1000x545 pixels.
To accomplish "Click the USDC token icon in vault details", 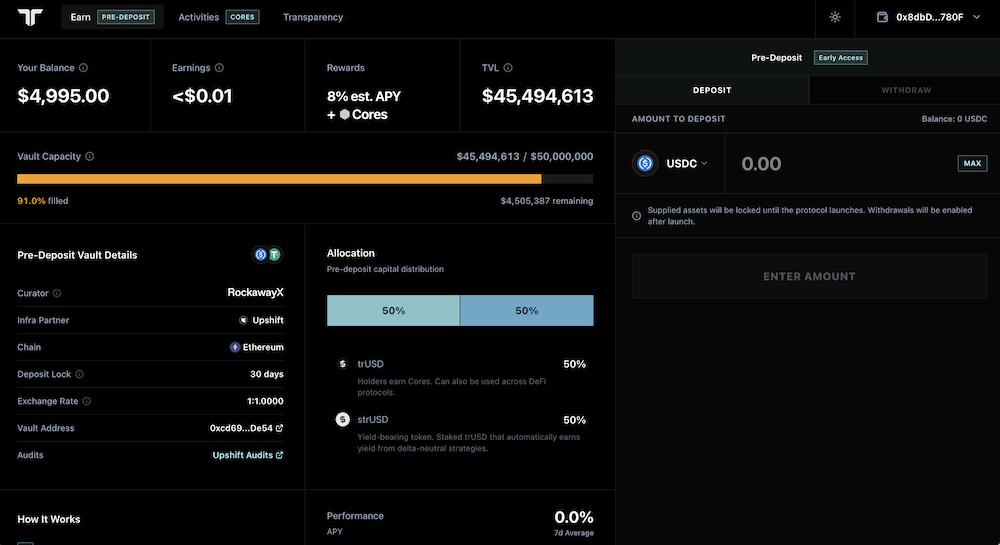I will tap(260, 255).
